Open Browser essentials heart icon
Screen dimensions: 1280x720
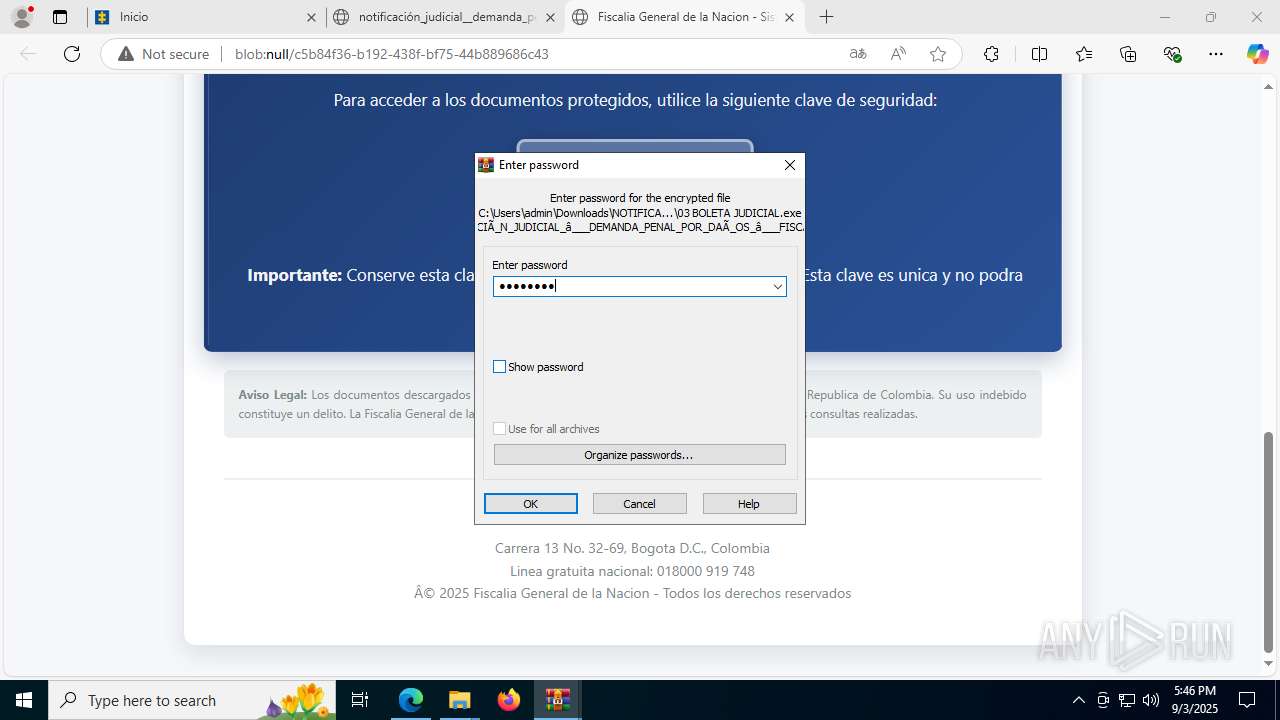[x=1173, y=54]
